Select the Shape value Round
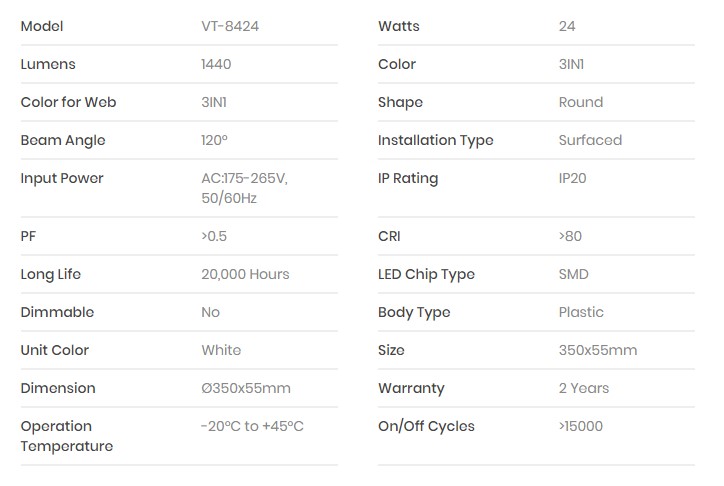The width and height of the screenshot is (724, 486). pyautogui.click(x=581, y=102)
